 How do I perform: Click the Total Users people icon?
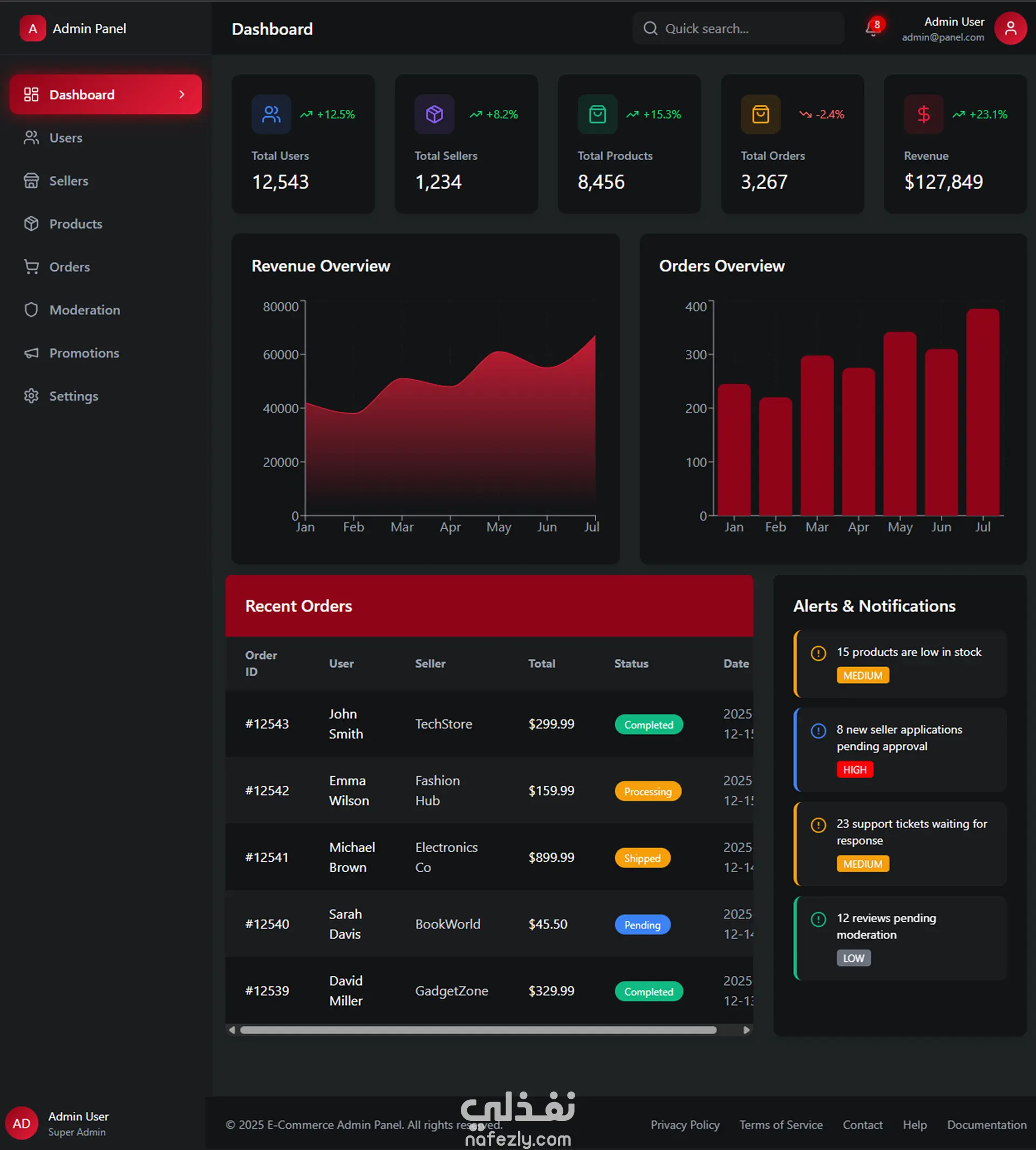pos(271,114)
